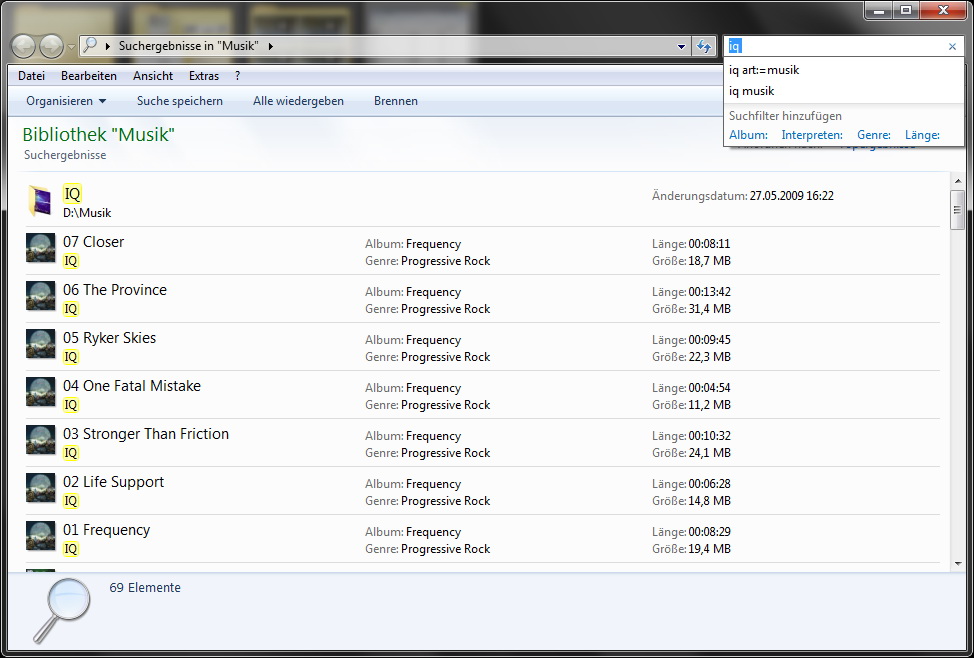
Task: Click the D:\Musik path text
Action: pos(87,213)
